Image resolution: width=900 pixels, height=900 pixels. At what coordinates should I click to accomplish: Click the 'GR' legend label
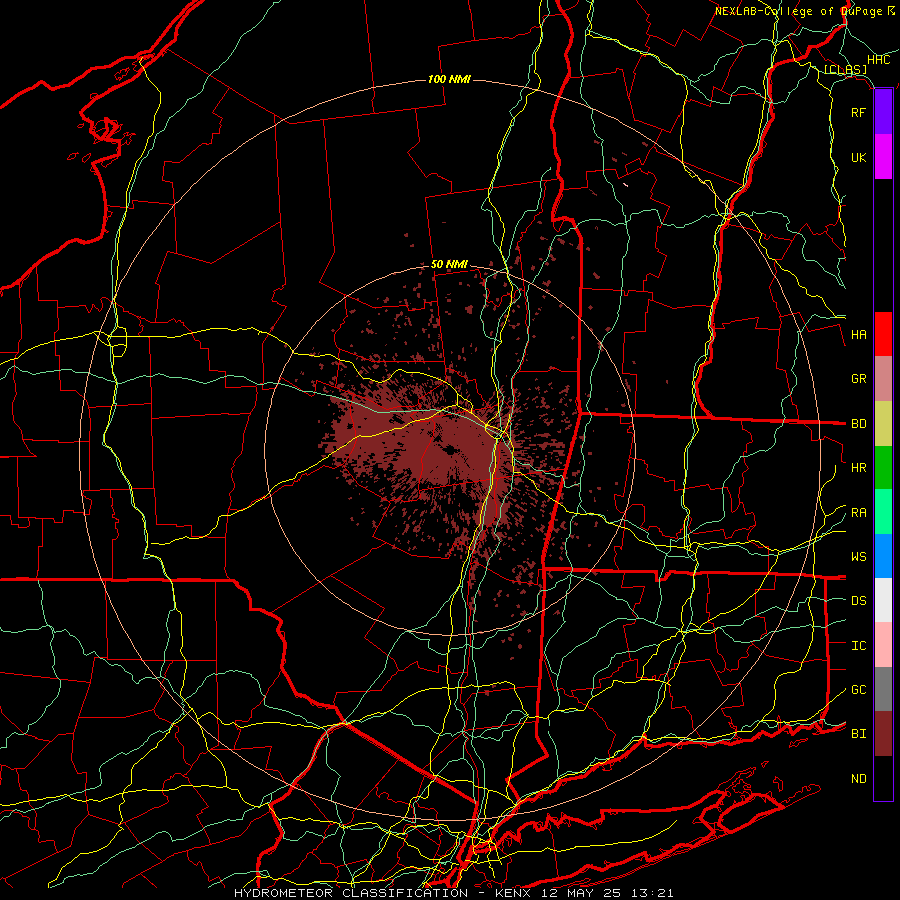[858, 379]
